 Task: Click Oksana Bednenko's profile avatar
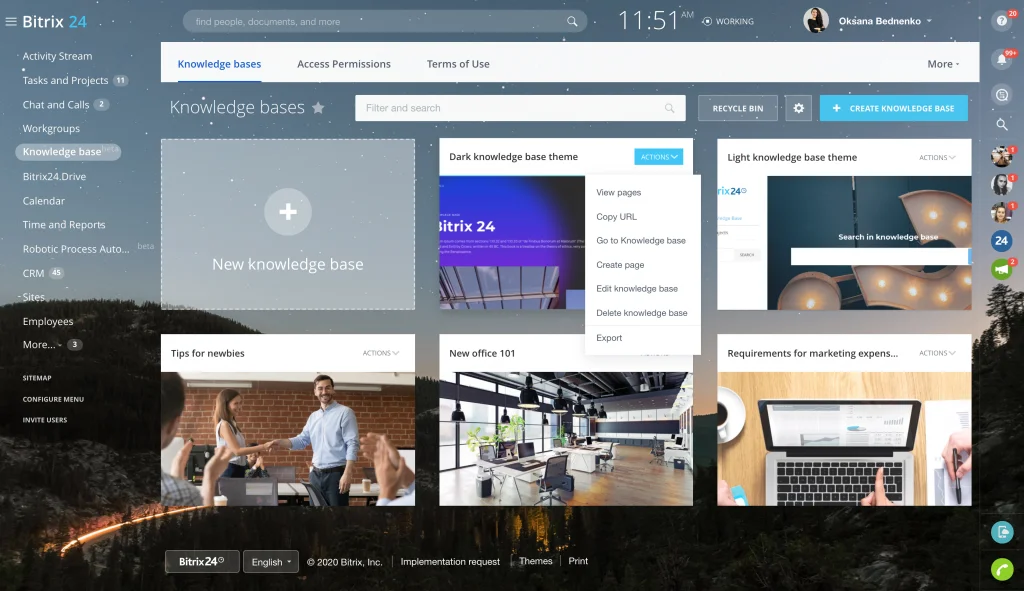point(816,21)
